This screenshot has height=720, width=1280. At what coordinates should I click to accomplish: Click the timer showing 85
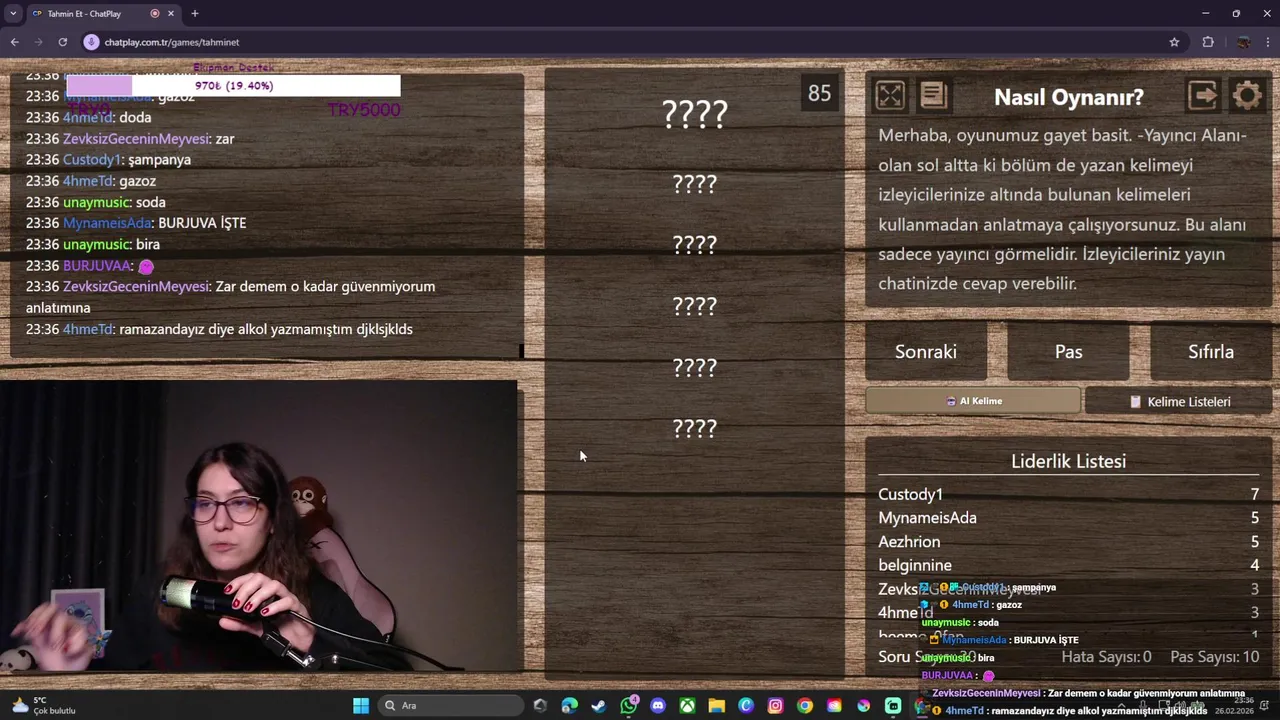(819, 93)
